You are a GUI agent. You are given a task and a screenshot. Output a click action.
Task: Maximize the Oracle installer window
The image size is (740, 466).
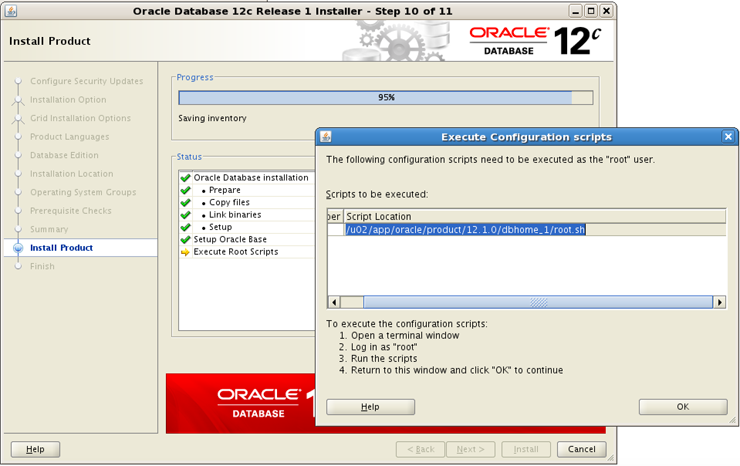591,11
